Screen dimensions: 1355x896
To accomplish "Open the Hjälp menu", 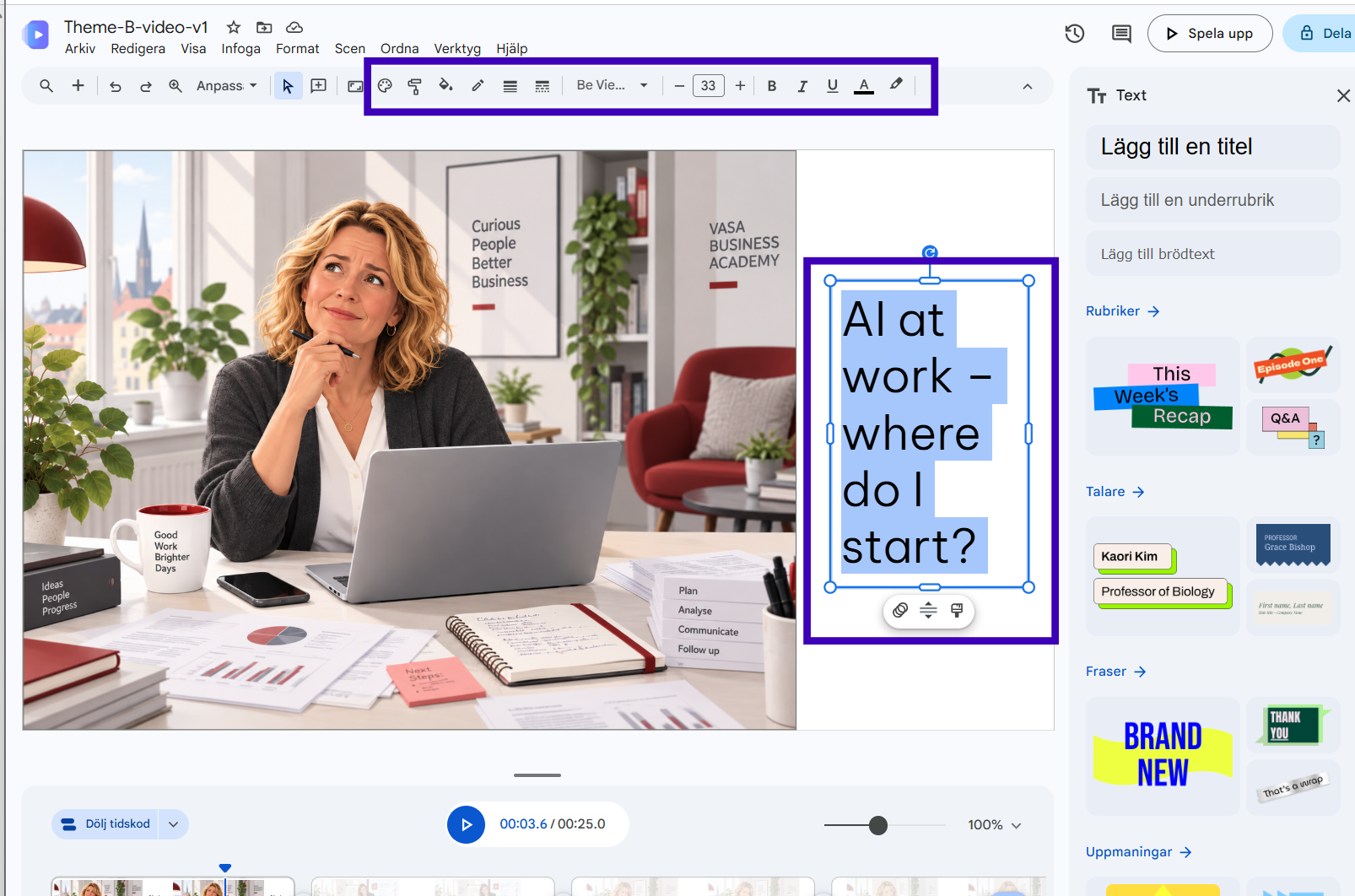I will tap(512, 49).
